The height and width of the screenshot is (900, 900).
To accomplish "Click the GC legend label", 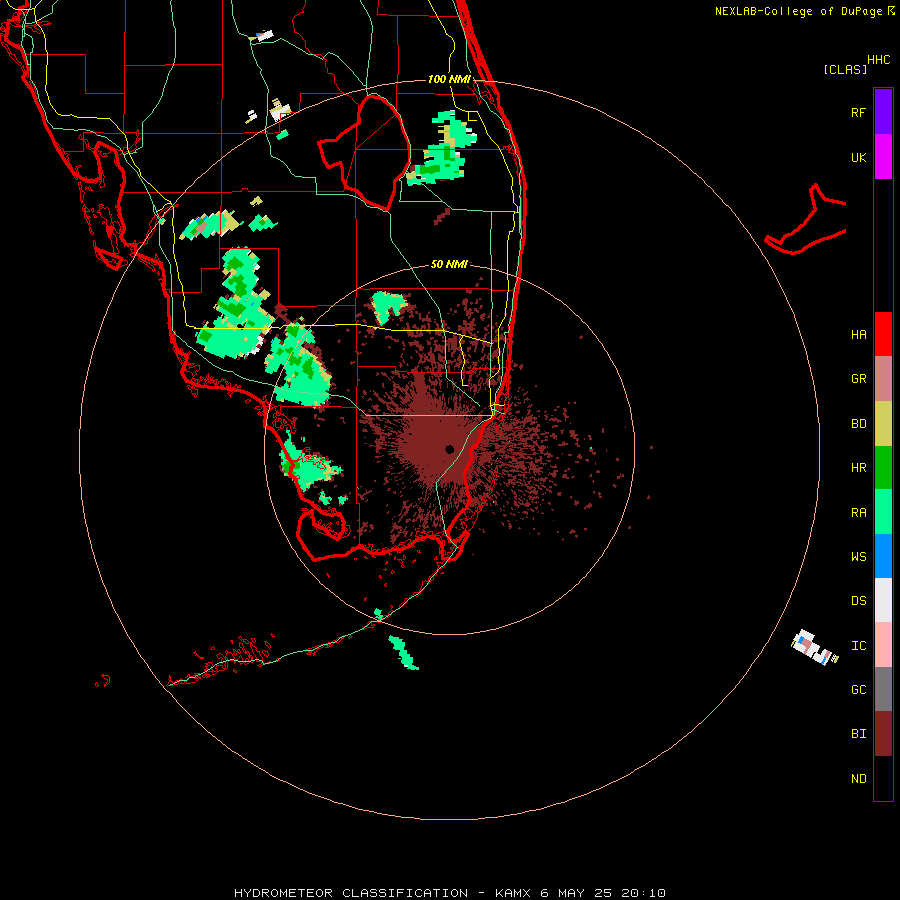I will pyautogui.click(x=858, y=690).
